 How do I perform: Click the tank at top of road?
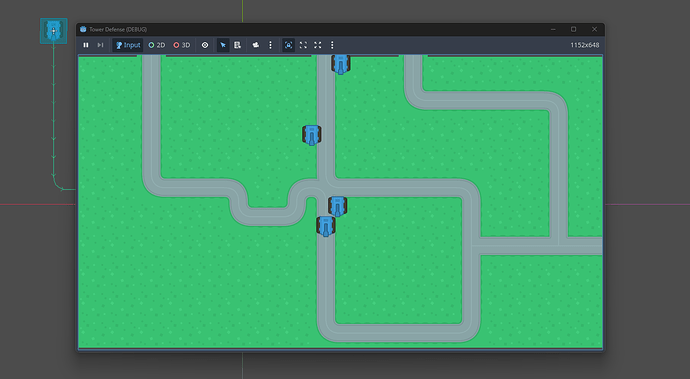tap(341, 64)
